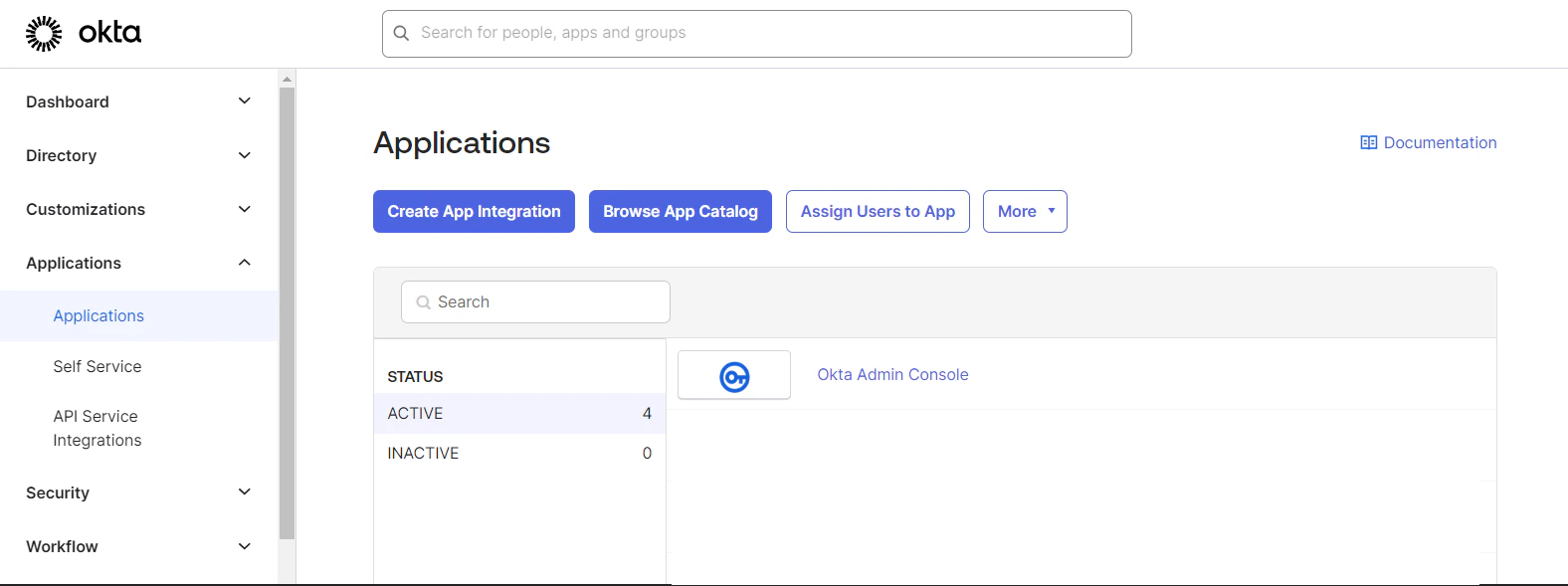This screenshot has height=586, width=1568.
Task: Click the Okta Admin Console app icon
Action: (x=734, y=376)
